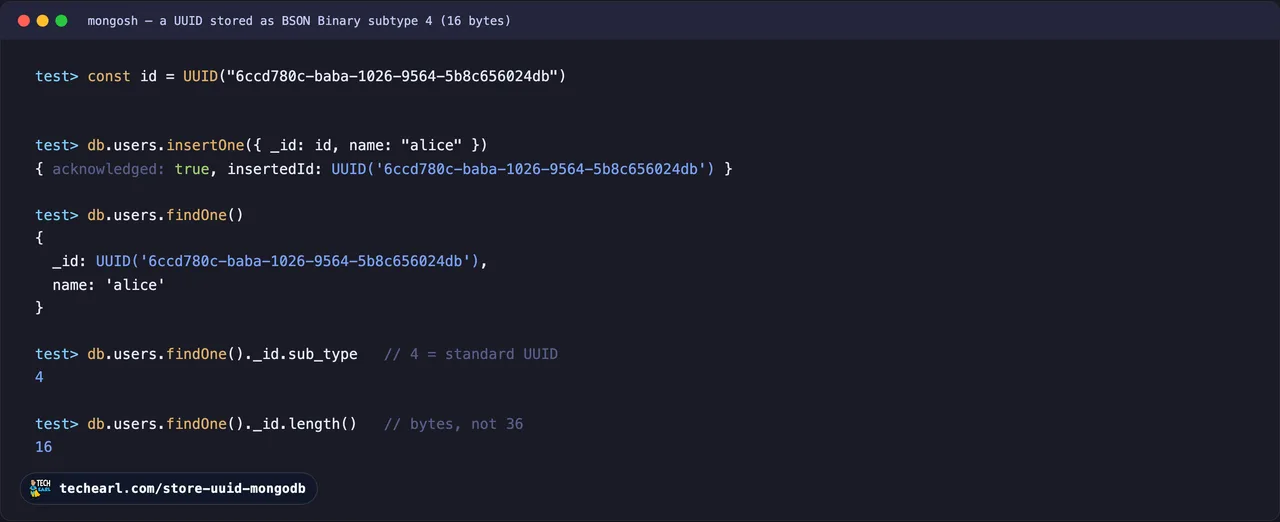This screenshot has height=522, width=1280.
Task: Click the _id.length() command line
Action: click(196, 424)
